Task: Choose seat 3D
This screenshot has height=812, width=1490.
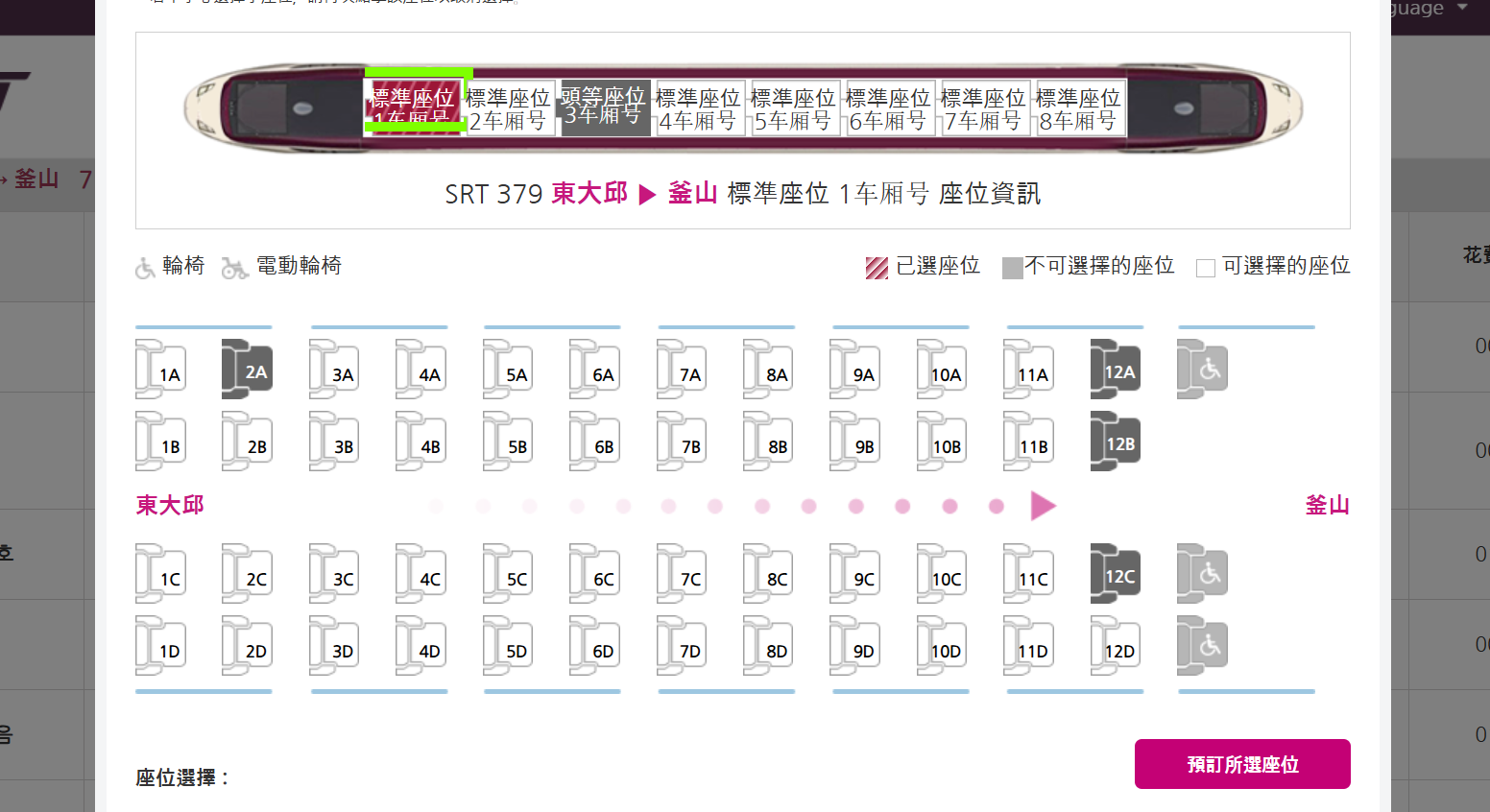Action: 334,646
